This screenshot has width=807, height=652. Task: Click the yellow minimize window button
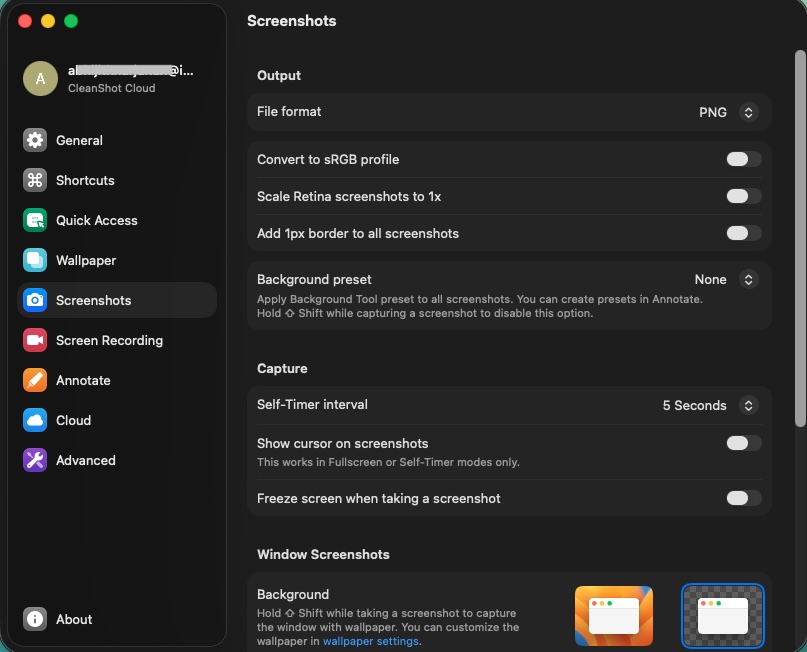pyautogui.click(x=48, y=21)
